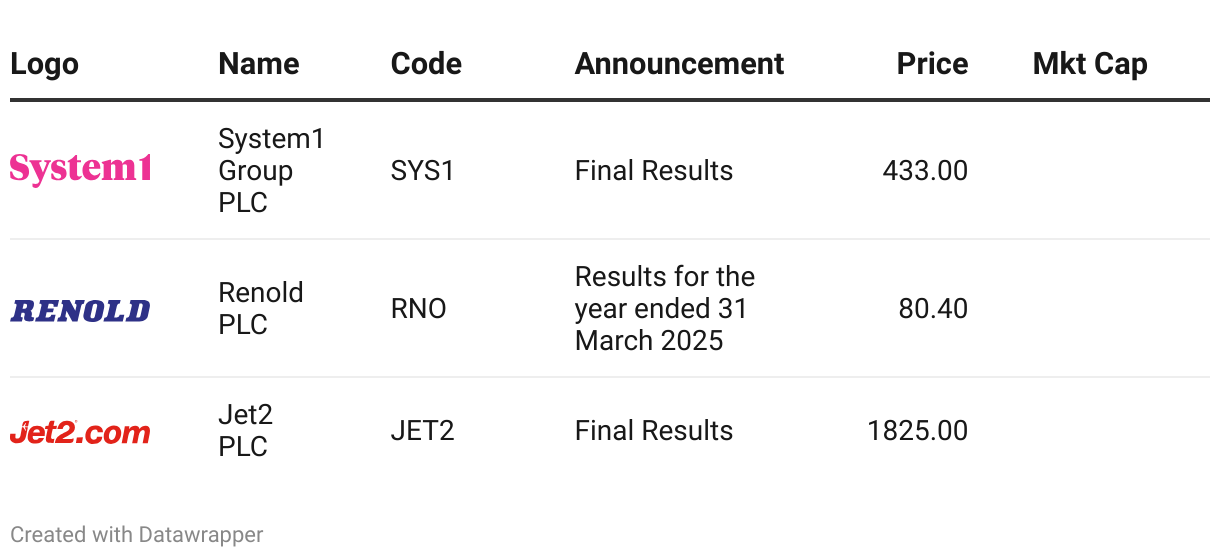Select Jet2 PLC company name
The width and height of the screenshot is (1220, 558).
pos(245,431)
